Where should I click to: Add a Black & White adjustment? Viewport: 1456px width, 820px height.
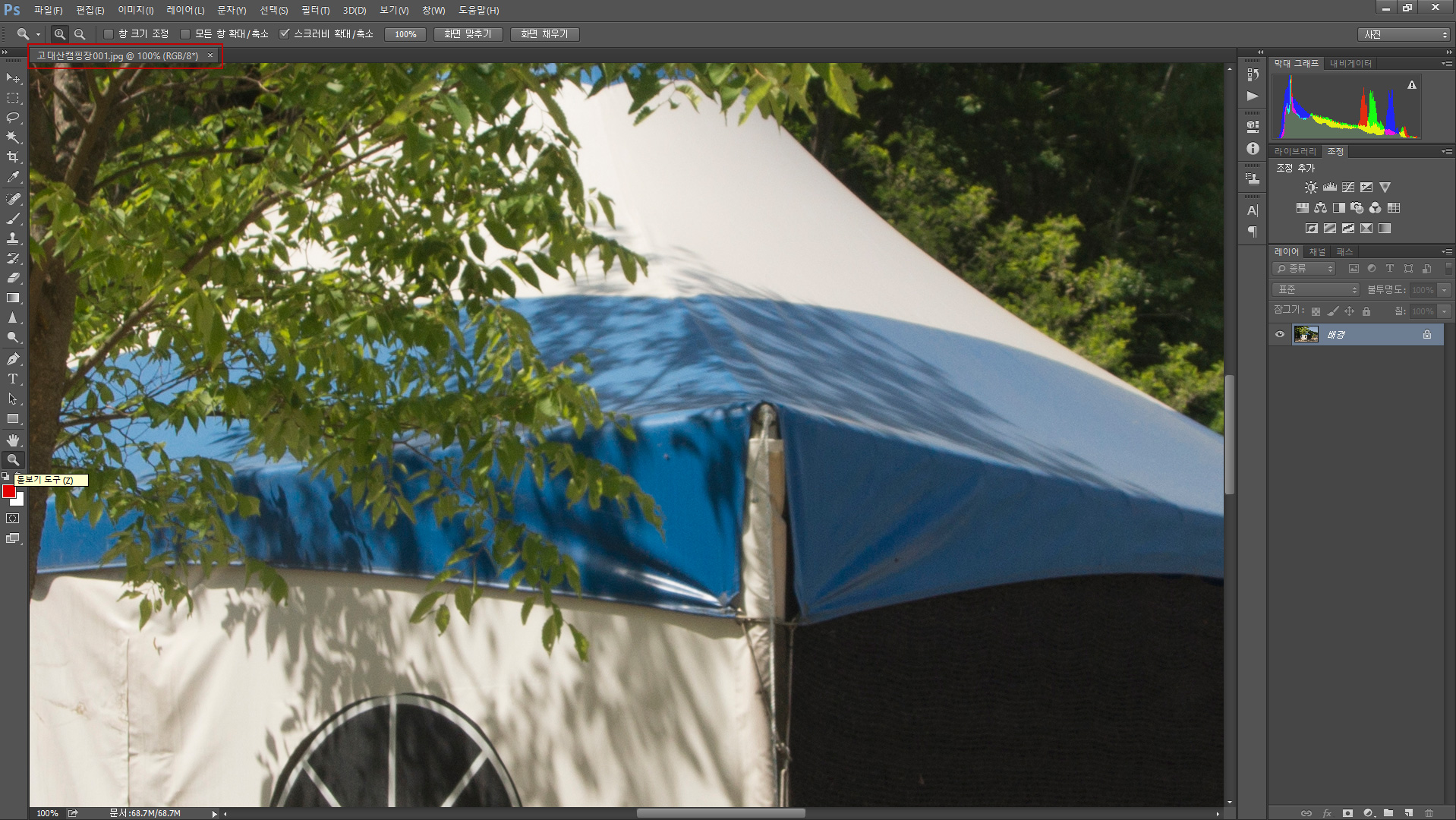1338,208
